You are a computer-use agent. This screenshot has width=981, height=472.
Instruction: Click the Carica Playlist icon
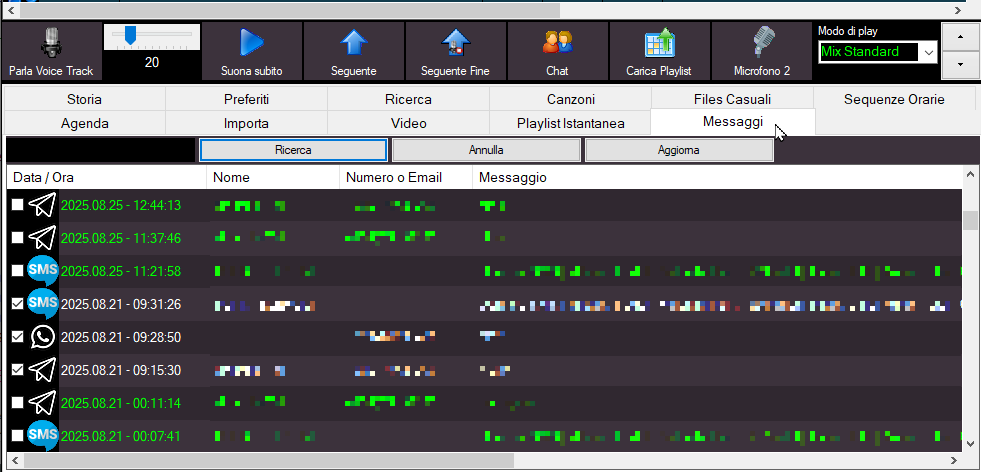coord(659,44)
